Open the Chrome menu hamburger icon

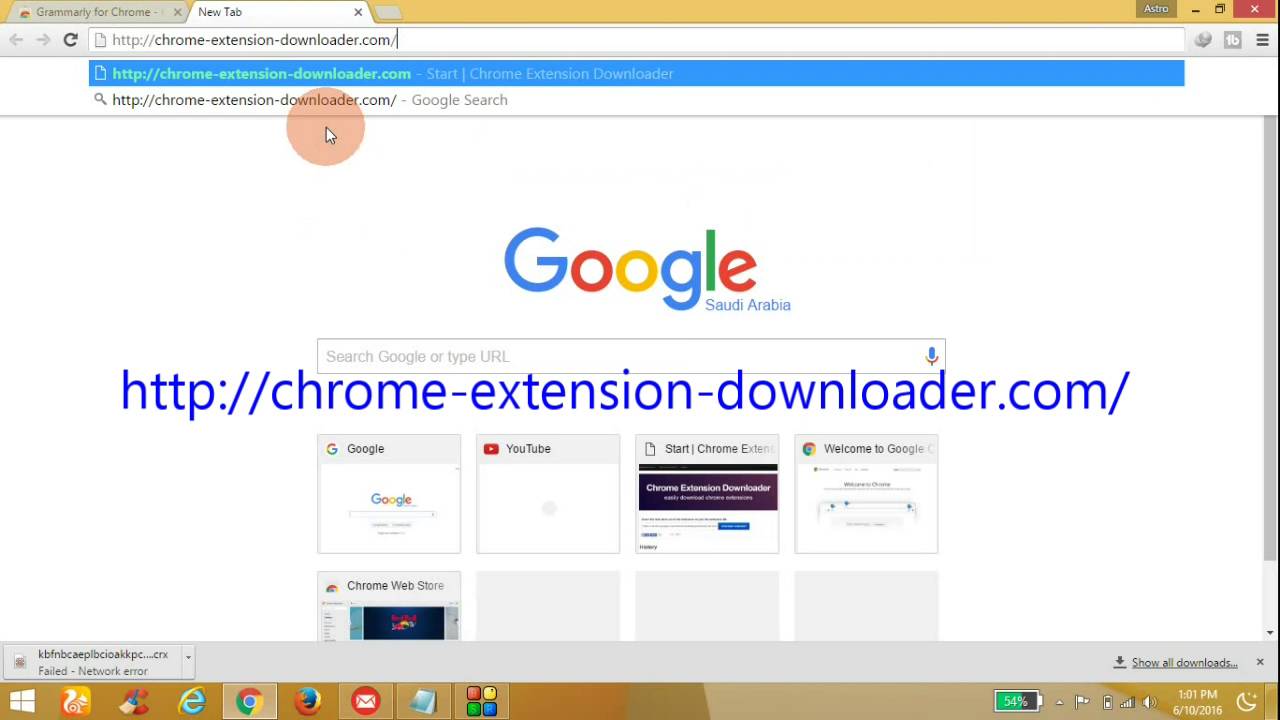1262,40
